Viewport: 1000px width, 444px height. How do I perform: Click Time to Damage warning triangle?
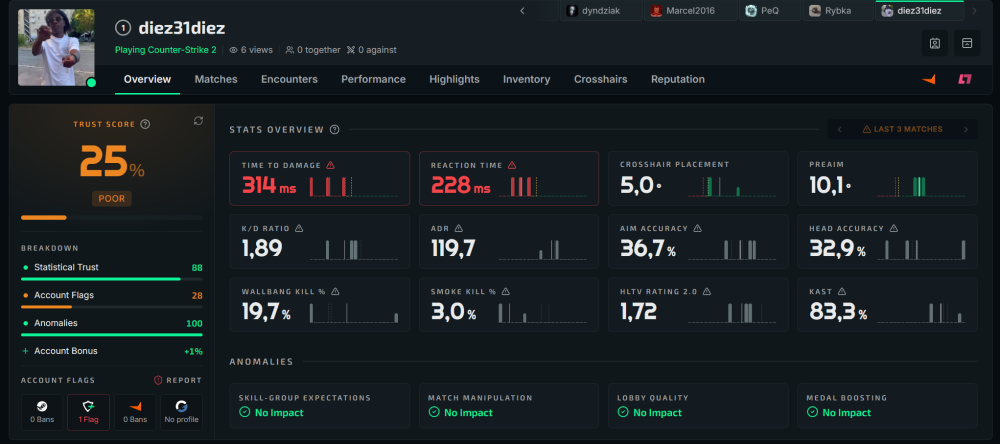click(330, 165)
